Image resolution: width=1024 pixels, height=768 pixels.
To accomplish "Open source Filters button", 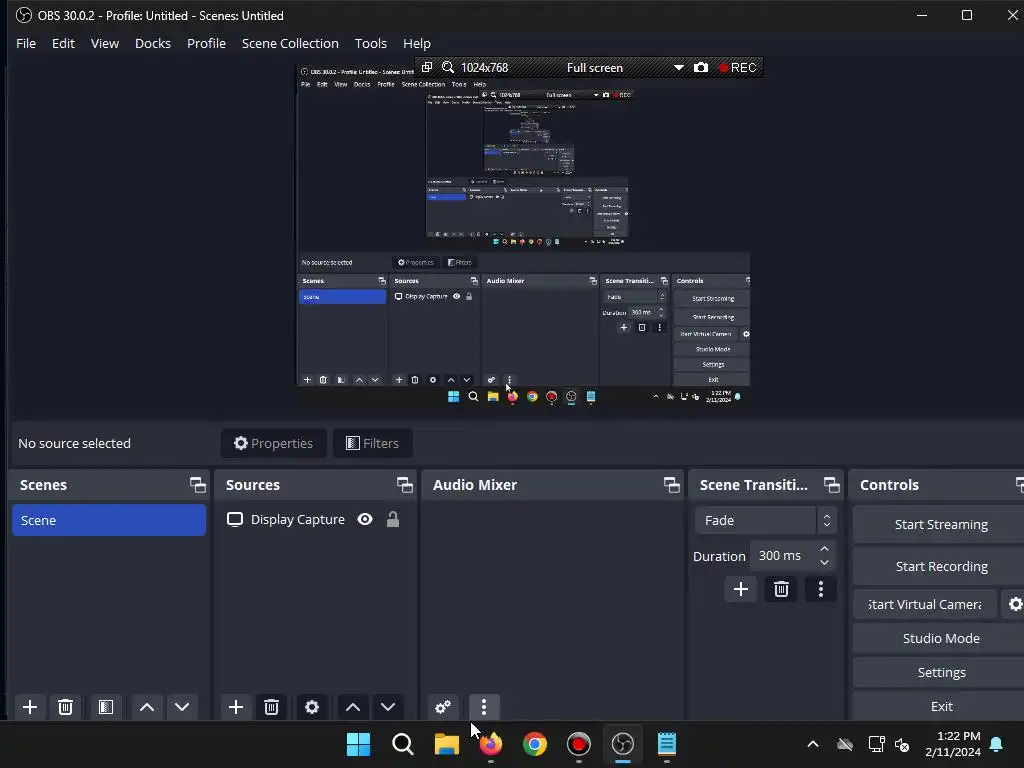I will point(372,443).
